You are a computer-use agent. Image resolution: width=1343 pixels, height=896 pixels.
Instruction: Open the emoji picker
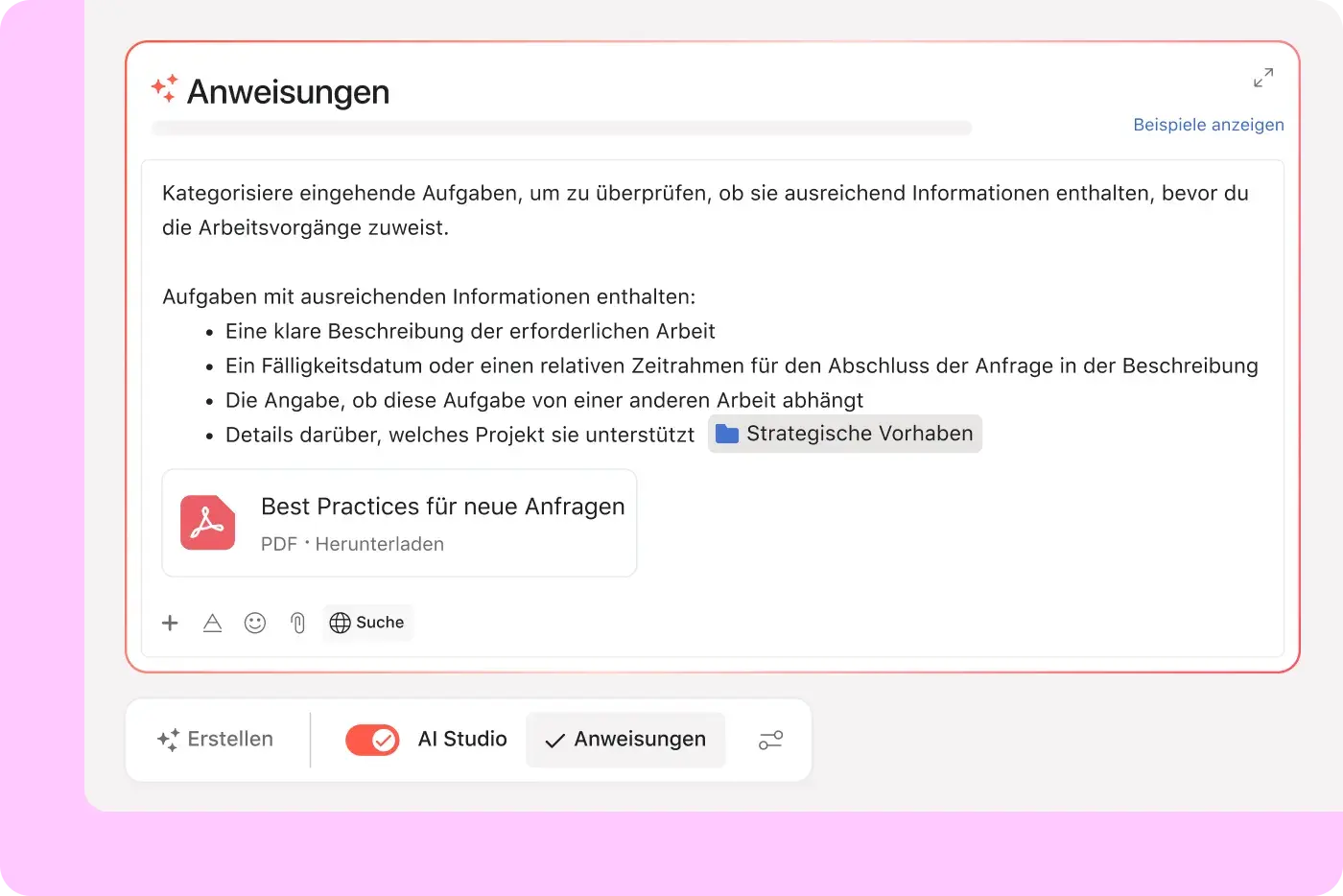[255, 623]
